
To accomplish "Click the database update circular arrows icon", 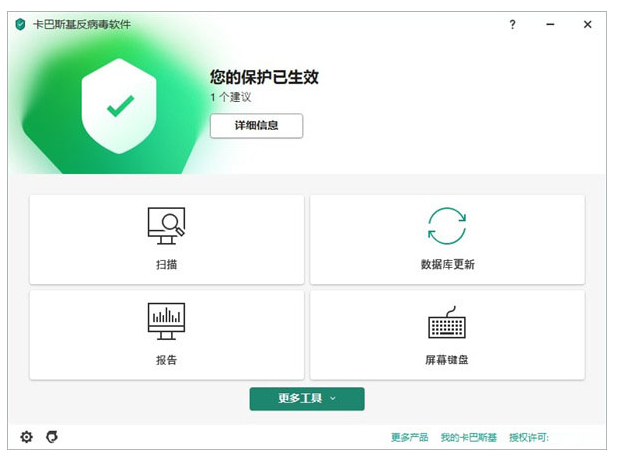I will (447, 226).
